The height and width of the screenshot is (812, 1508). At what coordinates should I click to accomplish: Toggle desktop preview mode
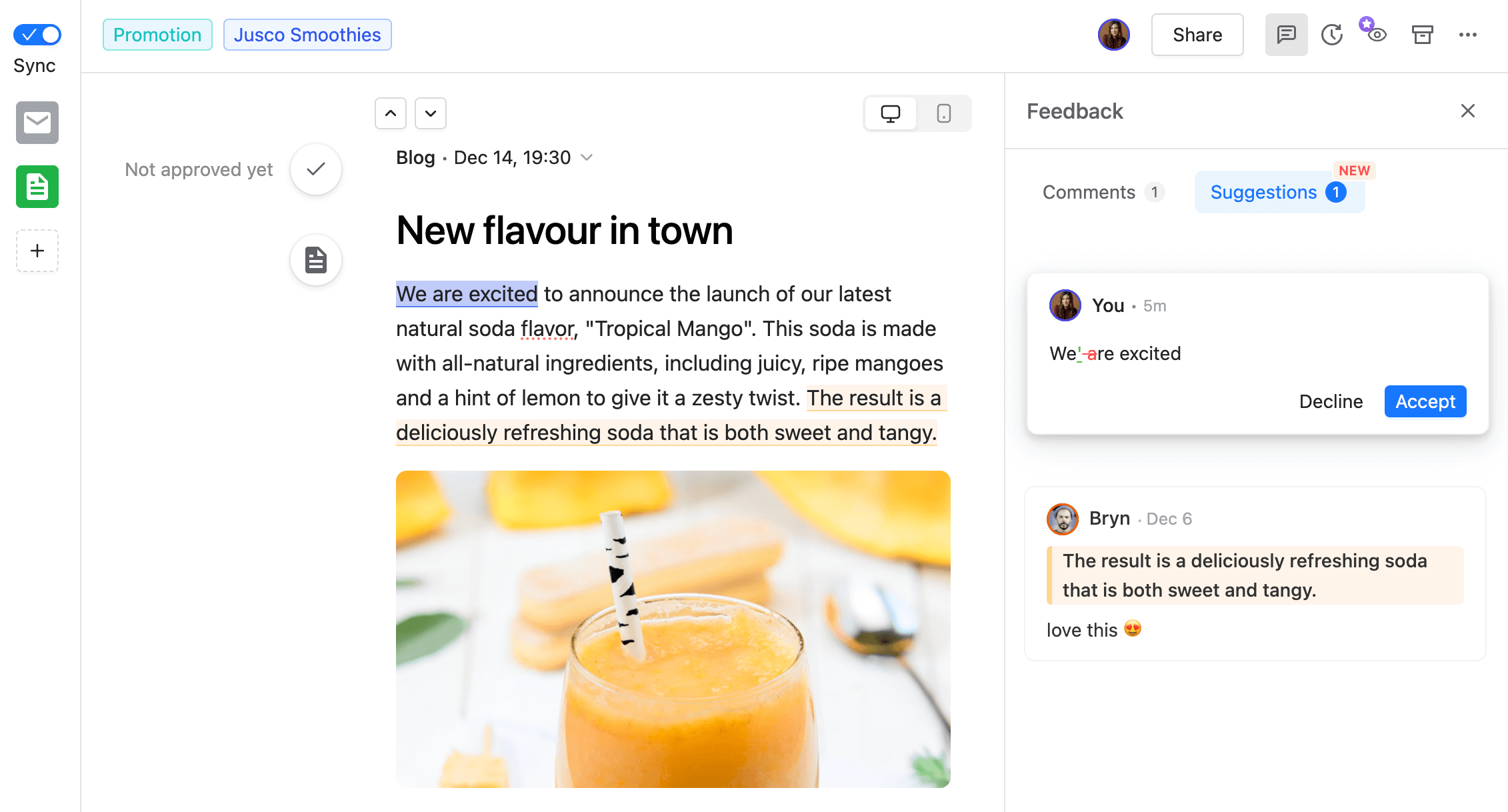tap(891, 112)
